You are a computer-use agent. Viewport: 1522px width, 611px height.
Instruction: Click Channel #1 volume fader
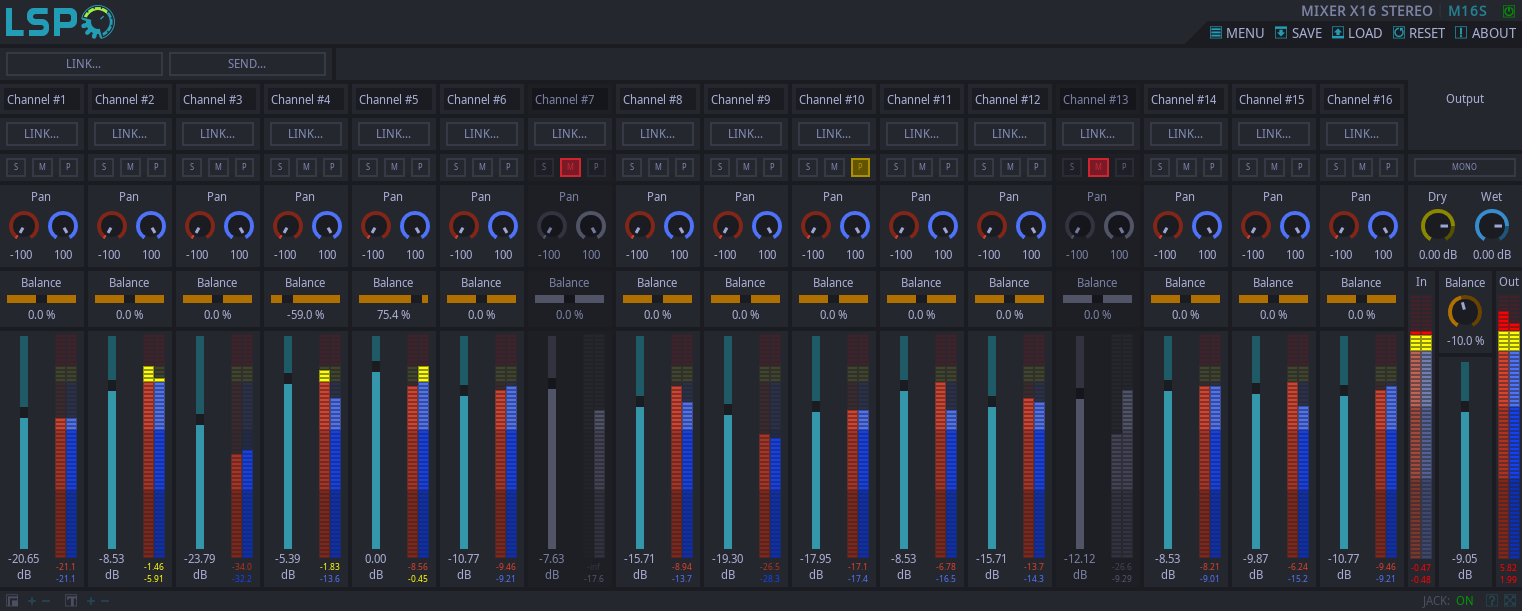click(24, 441)
